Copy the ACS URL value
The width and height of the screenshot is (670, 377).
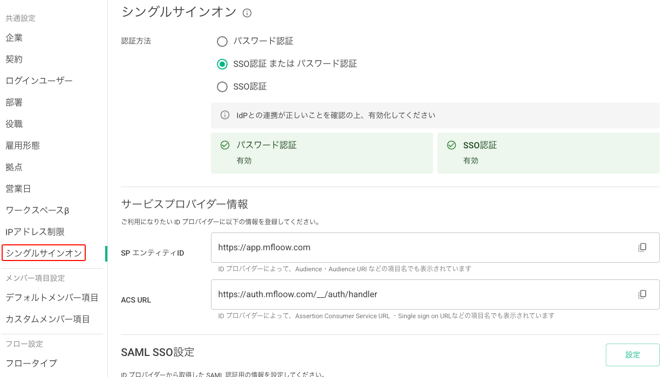(x=642, y=294)
